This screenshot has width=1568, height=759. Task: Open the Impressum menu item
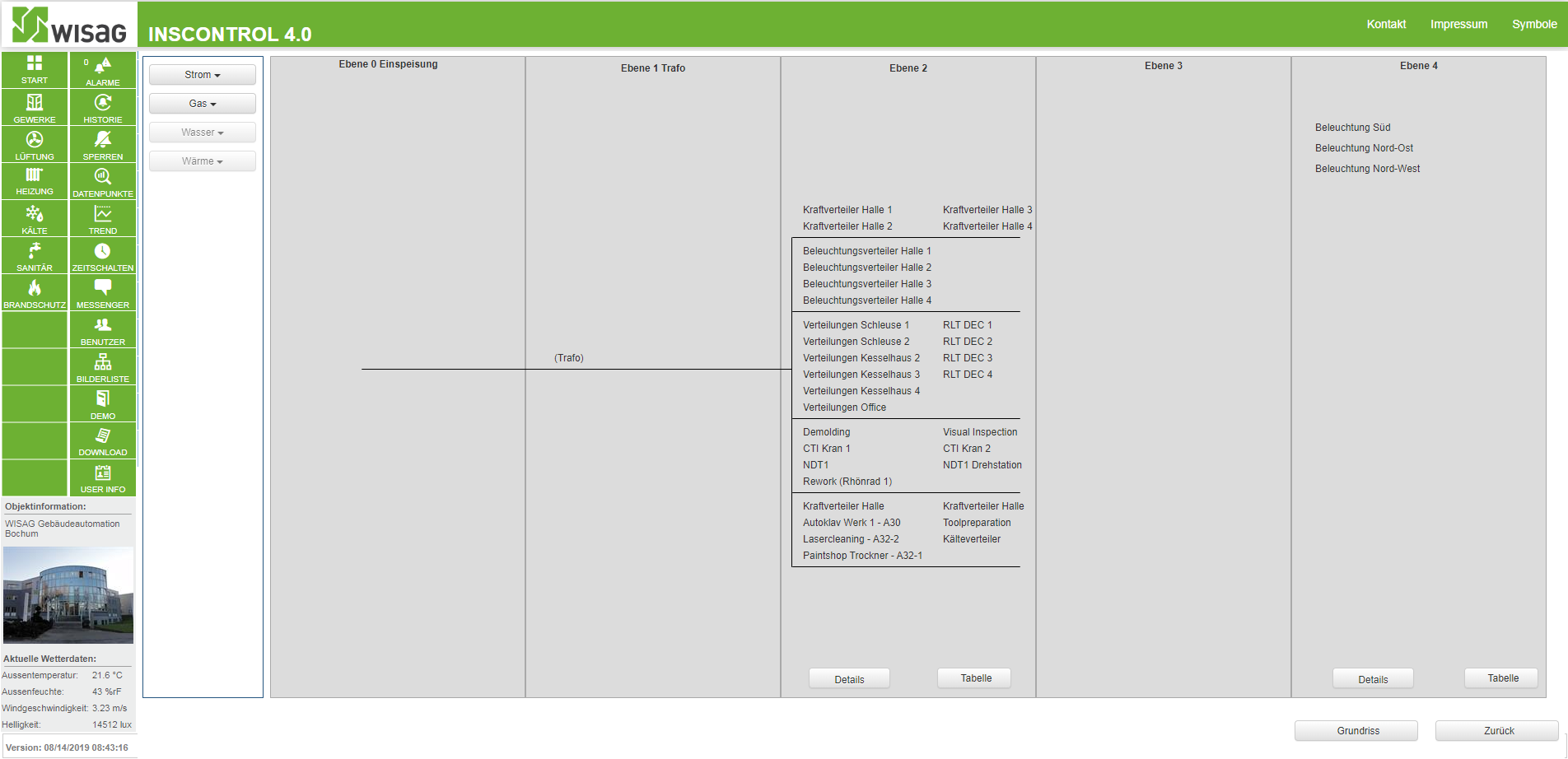click(1458, 24)
